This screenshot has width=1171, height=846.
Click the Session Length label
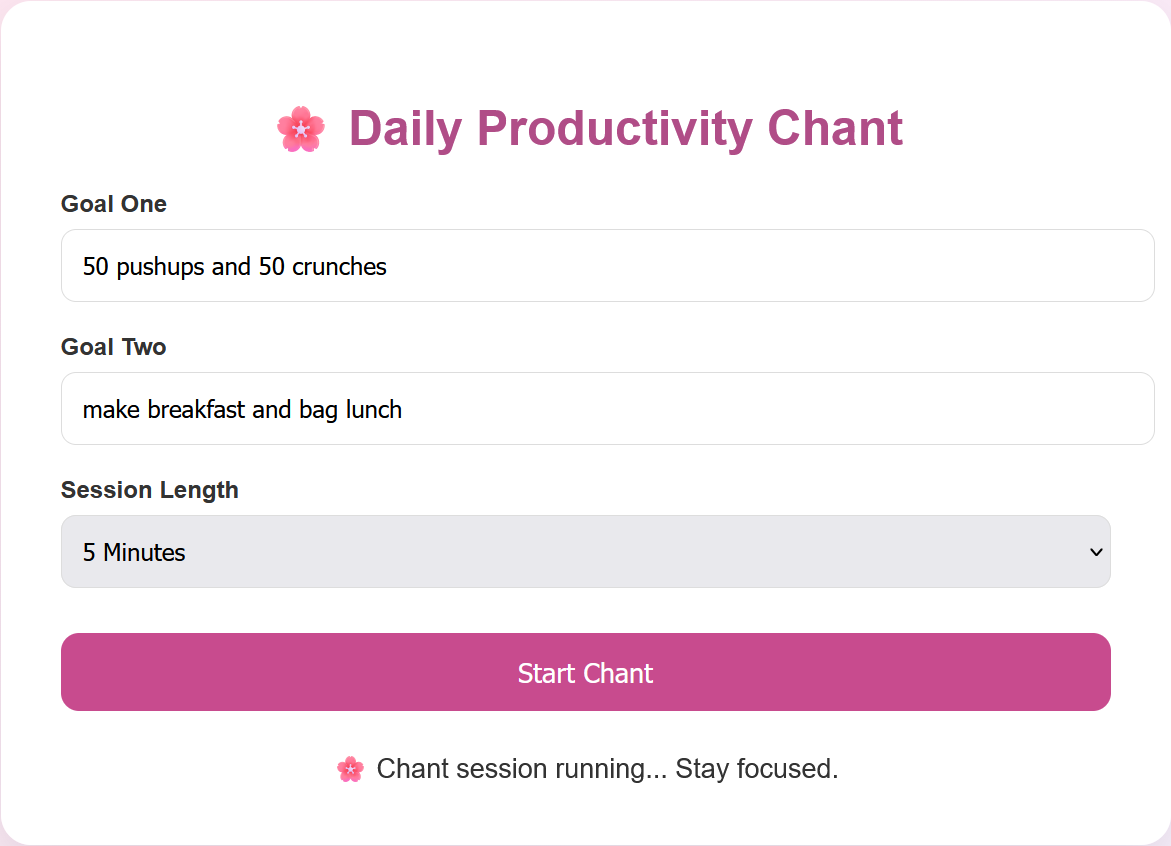click(149, 490)
